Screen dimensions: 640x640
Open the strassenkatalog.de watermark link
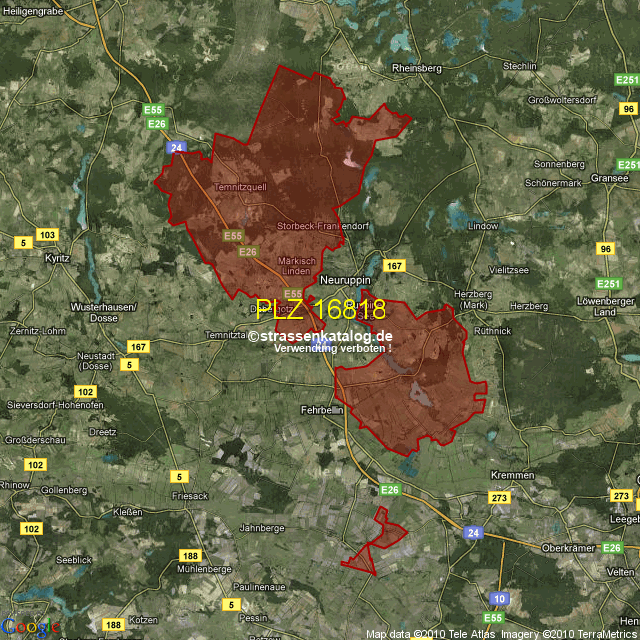pos(320,336)
